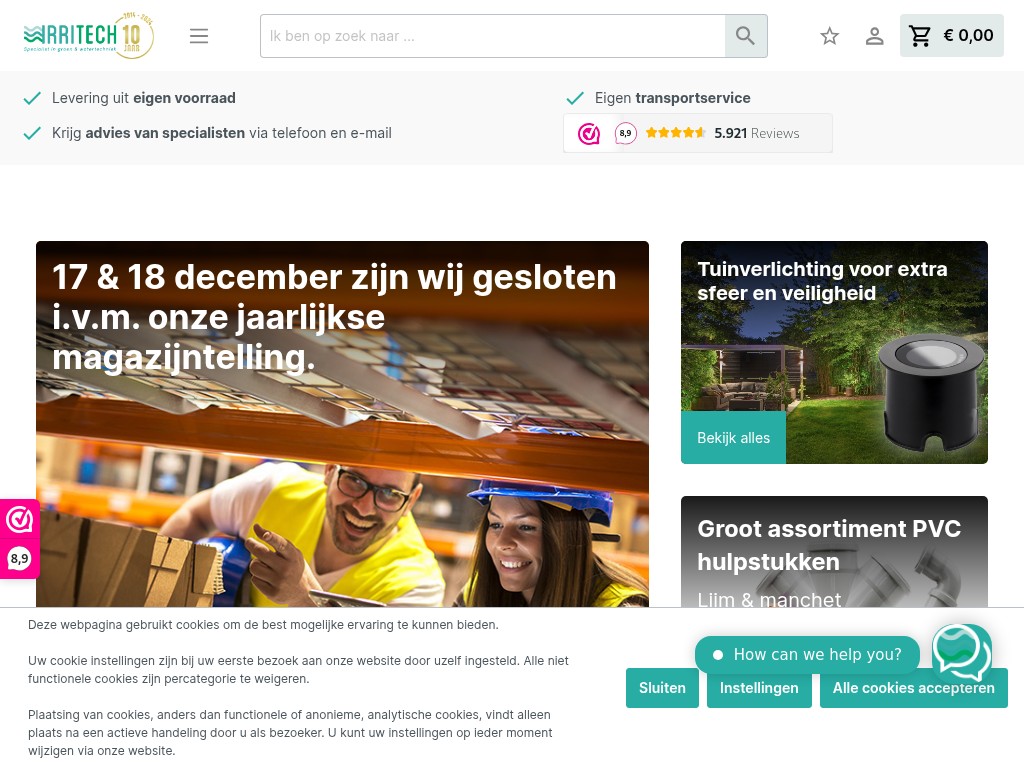Click the Tuinverlichting banner heading

click(822, 281)
